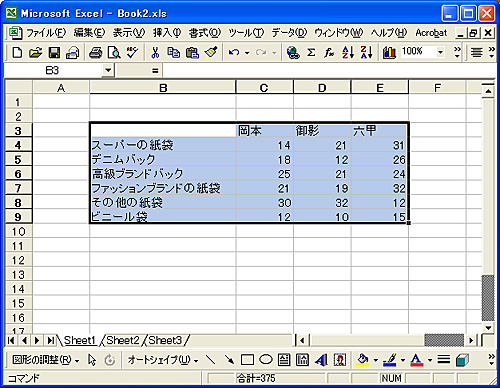Jump to first sheet tab arrow

(x=11, y=340)
